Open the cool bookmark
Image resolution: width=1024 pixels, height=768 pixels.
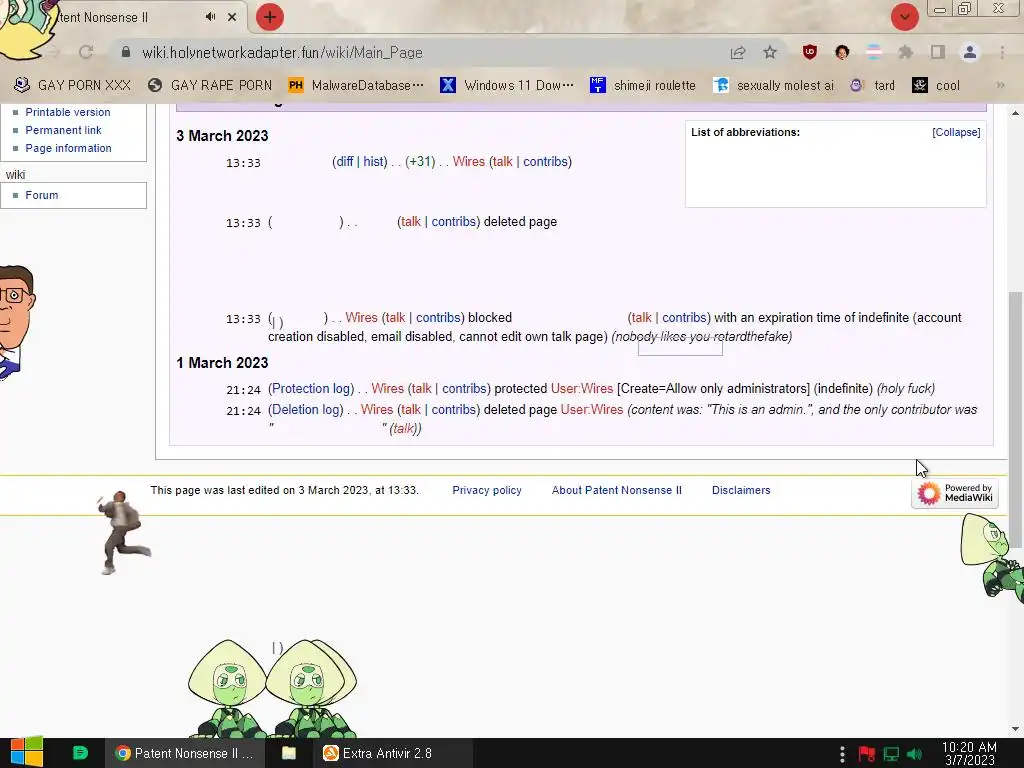pos(936,85)
